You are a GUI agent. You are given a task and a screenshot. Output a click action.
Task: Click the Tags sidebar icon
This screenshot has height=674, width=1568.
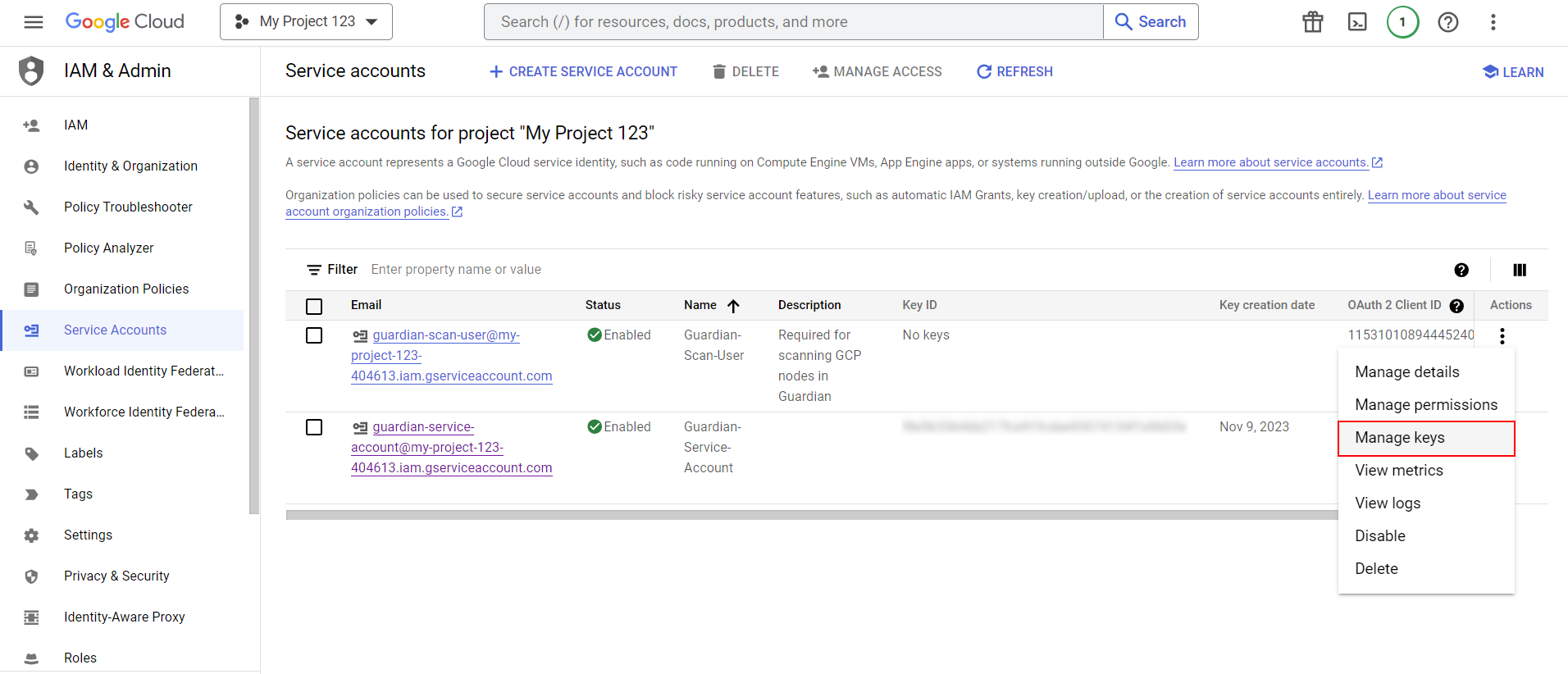pyautogui.click(x=31, y=494)
